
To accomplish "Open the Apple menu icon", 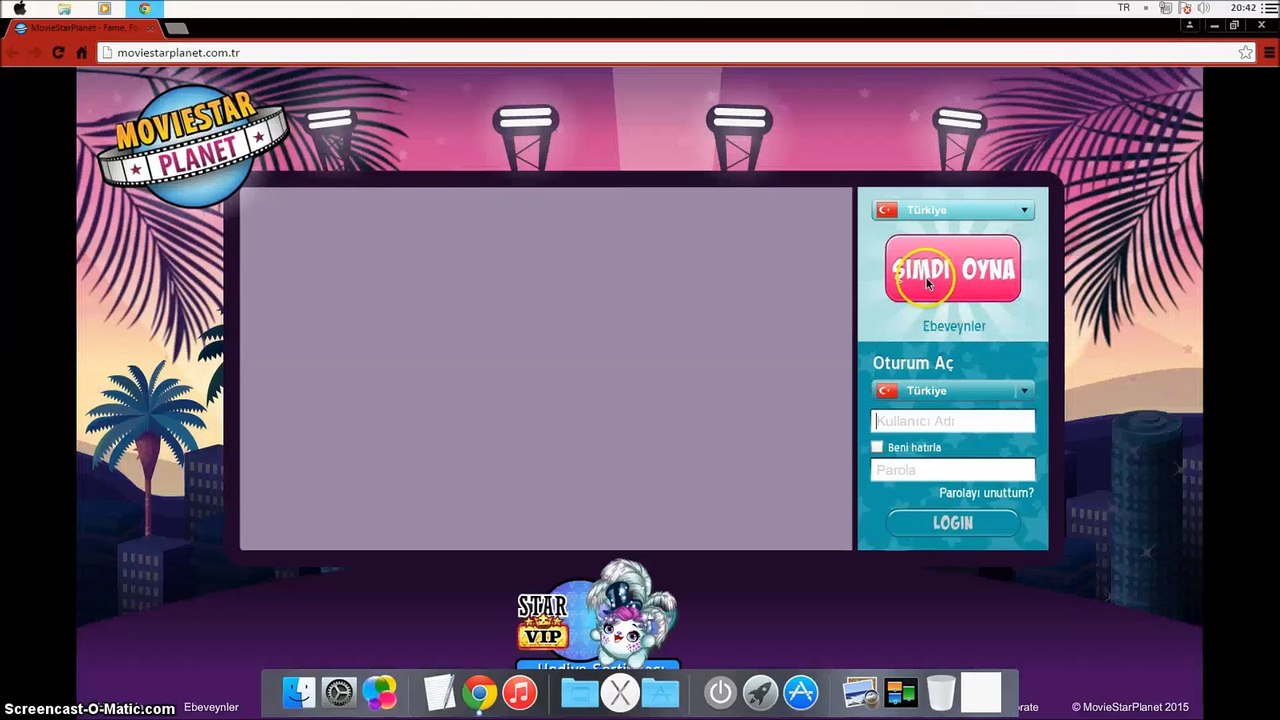I will pyautogui.click(x=19, y=8).
